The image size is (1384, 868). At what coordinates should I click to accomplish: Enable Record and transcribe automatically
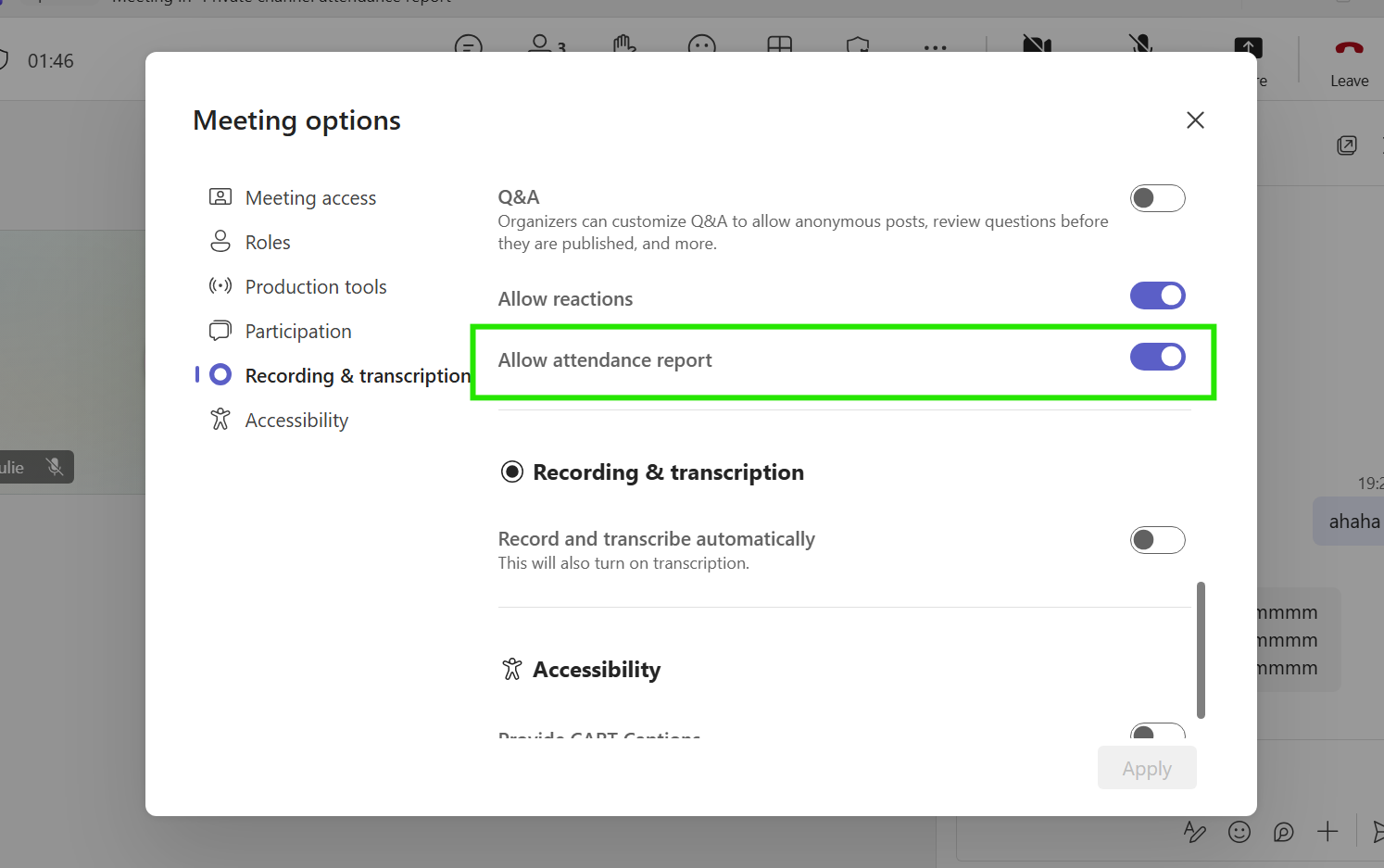[x=1157, y=540]
